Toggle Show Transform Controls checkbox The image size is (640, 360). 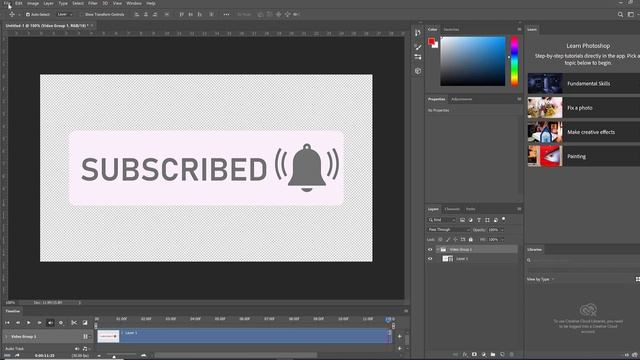click(x=82, y=14)
